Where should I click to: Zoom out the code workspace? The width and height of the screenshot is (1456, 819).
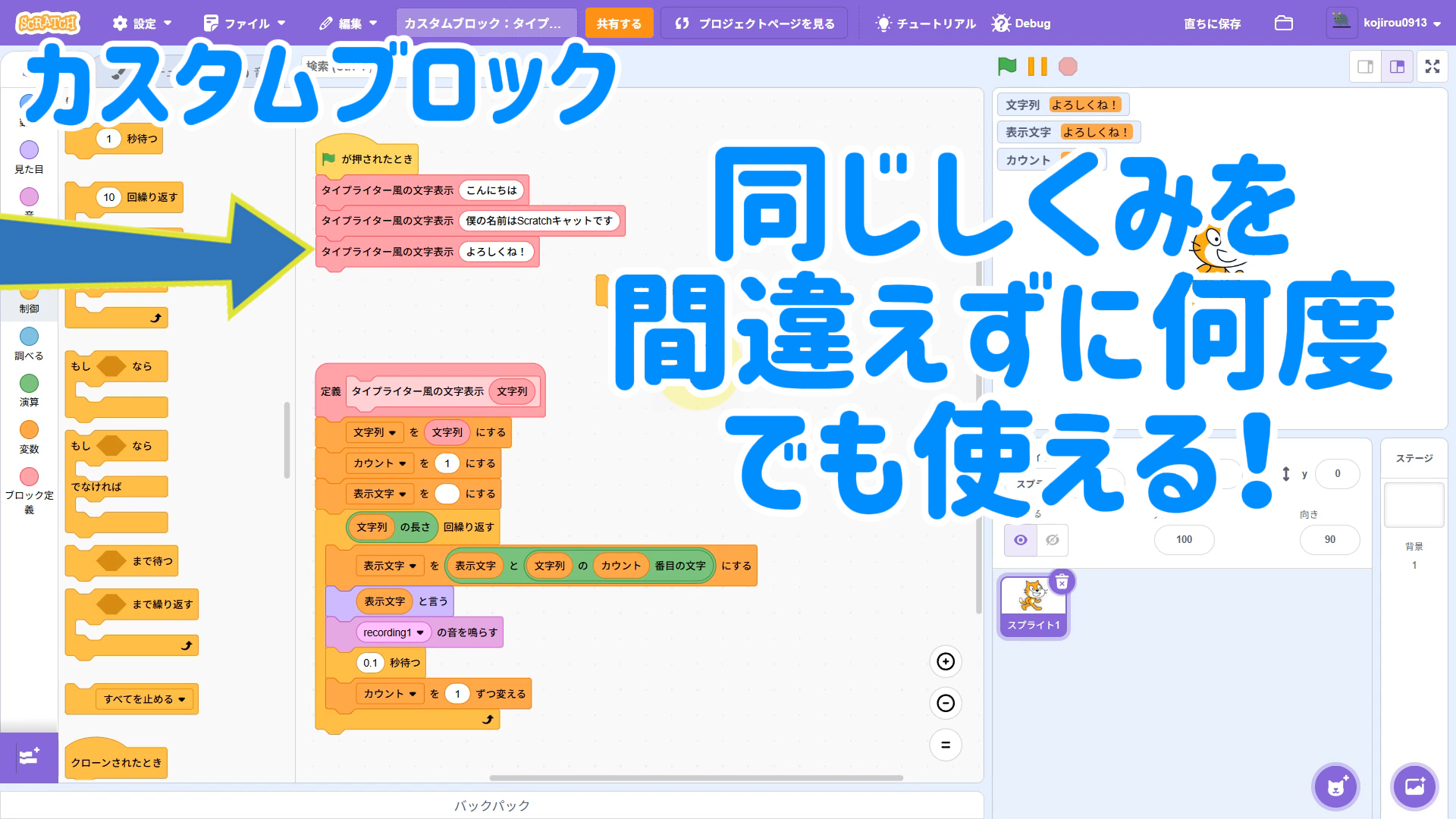click(x=946, y=704)
